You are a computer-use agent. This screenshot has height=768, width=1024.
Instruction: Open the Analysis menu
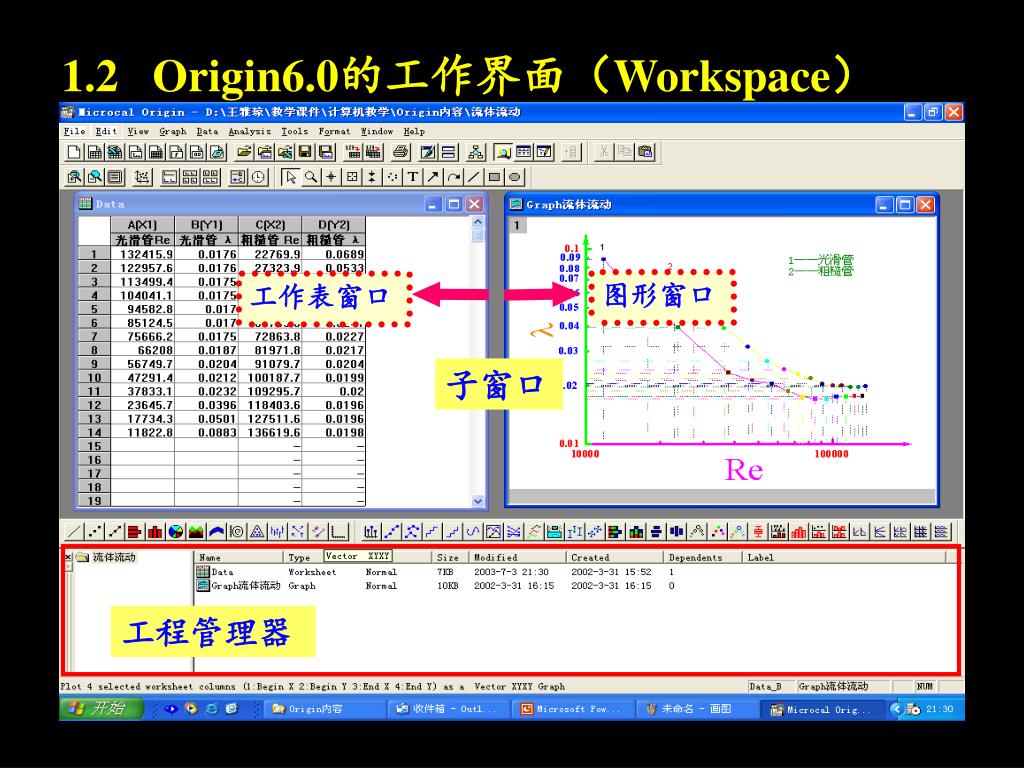[x=249, y=131]
